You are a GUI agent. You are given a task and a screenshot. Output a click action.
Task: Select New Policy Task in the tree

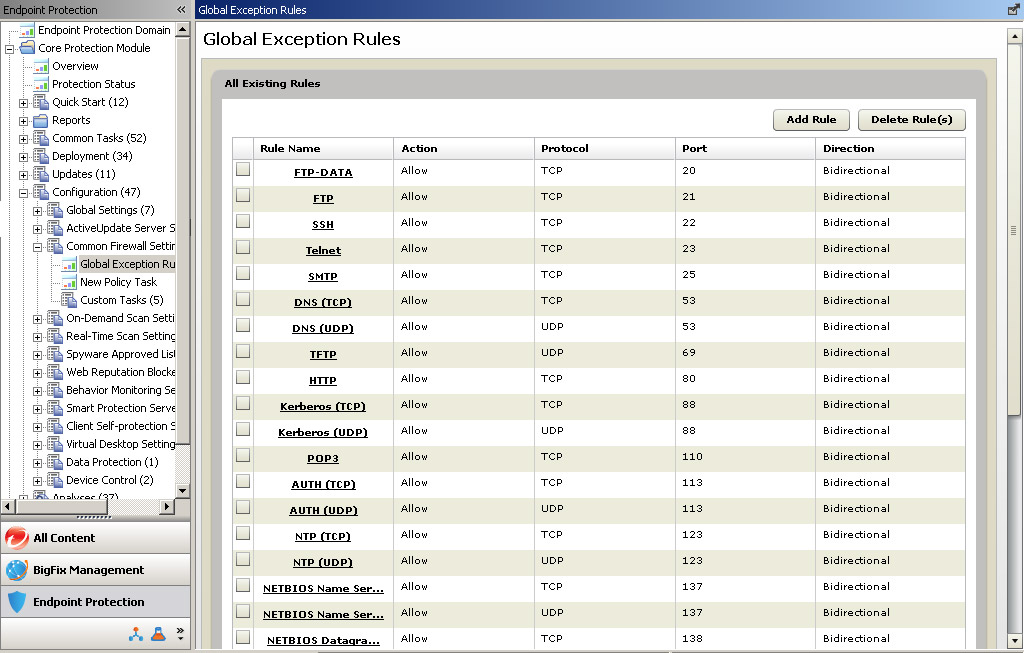click(118, 282)
